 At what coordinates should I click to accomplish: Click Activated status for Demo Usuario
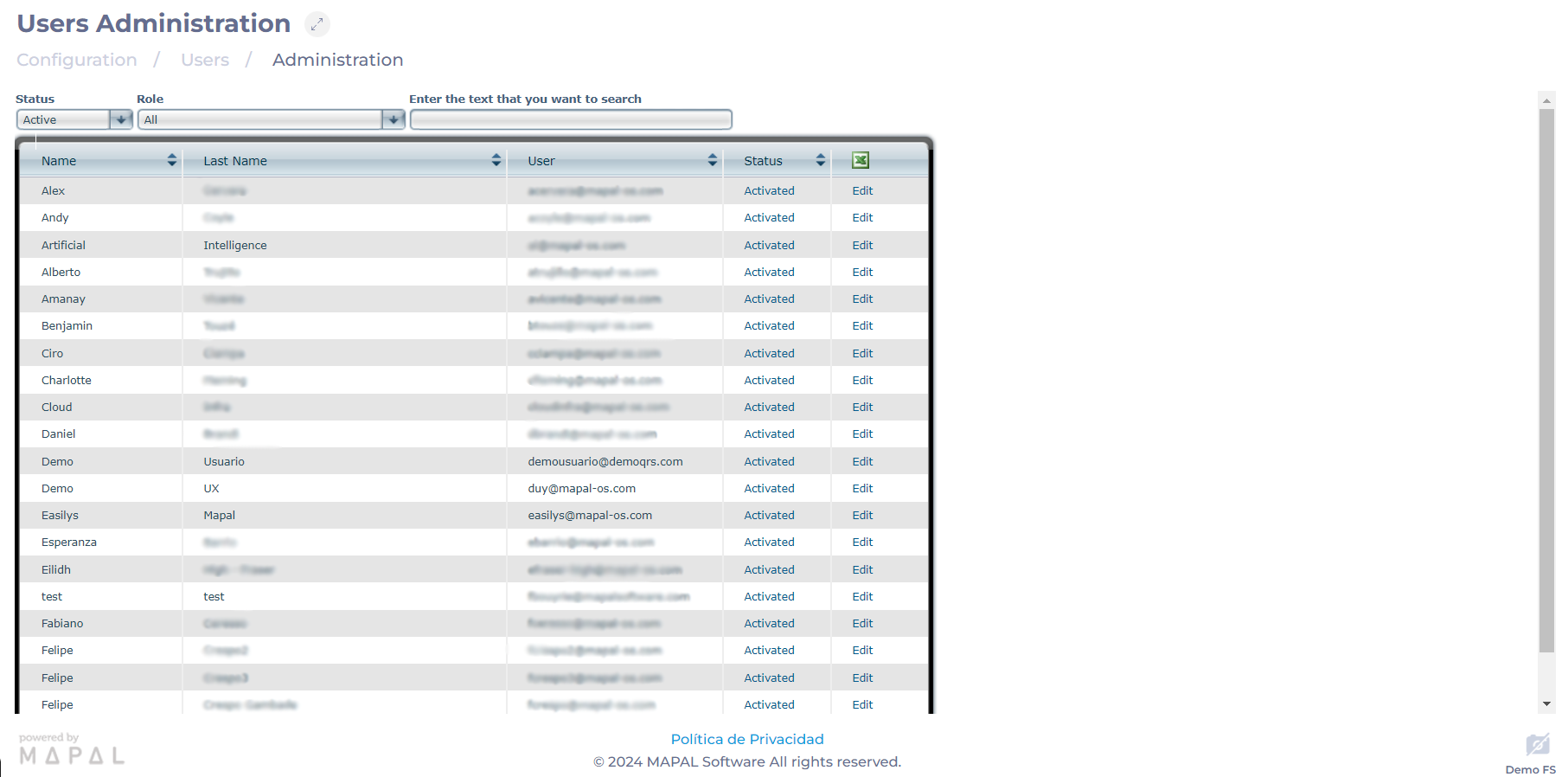(x=769, y=461)
